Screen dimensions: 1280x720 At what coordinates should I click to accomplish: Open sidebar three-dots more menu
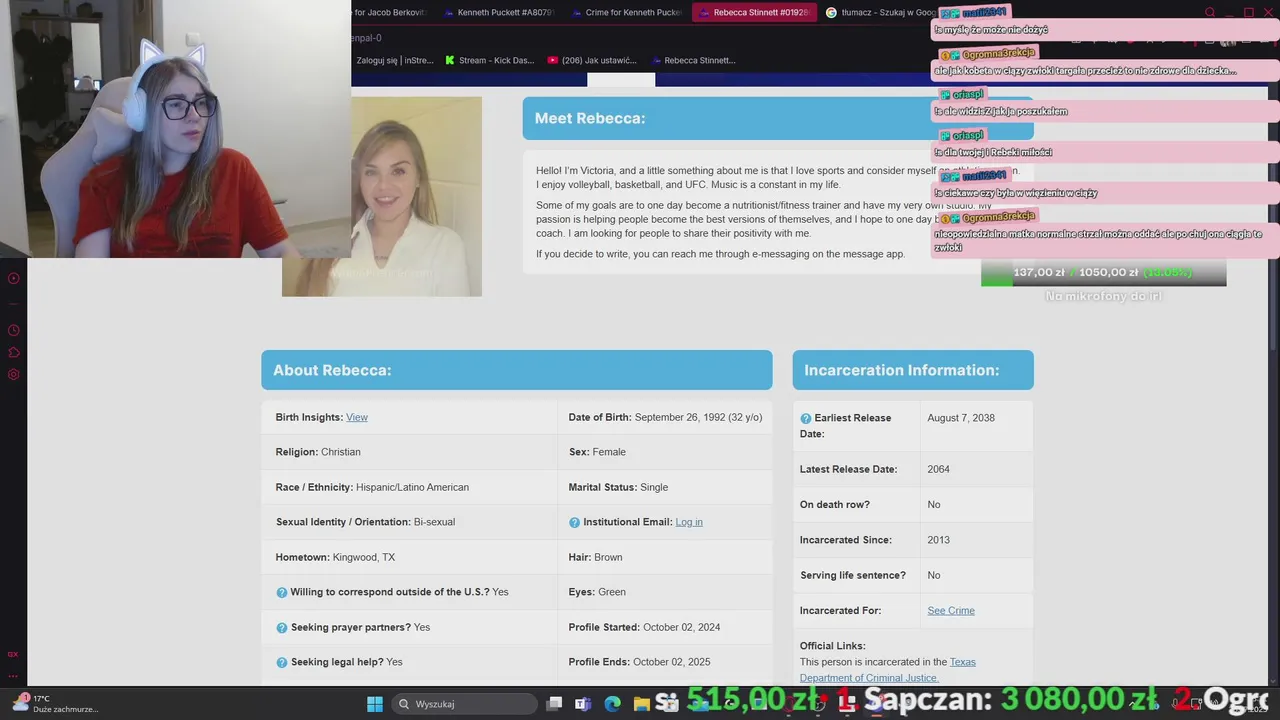click(x=13, y=676)
